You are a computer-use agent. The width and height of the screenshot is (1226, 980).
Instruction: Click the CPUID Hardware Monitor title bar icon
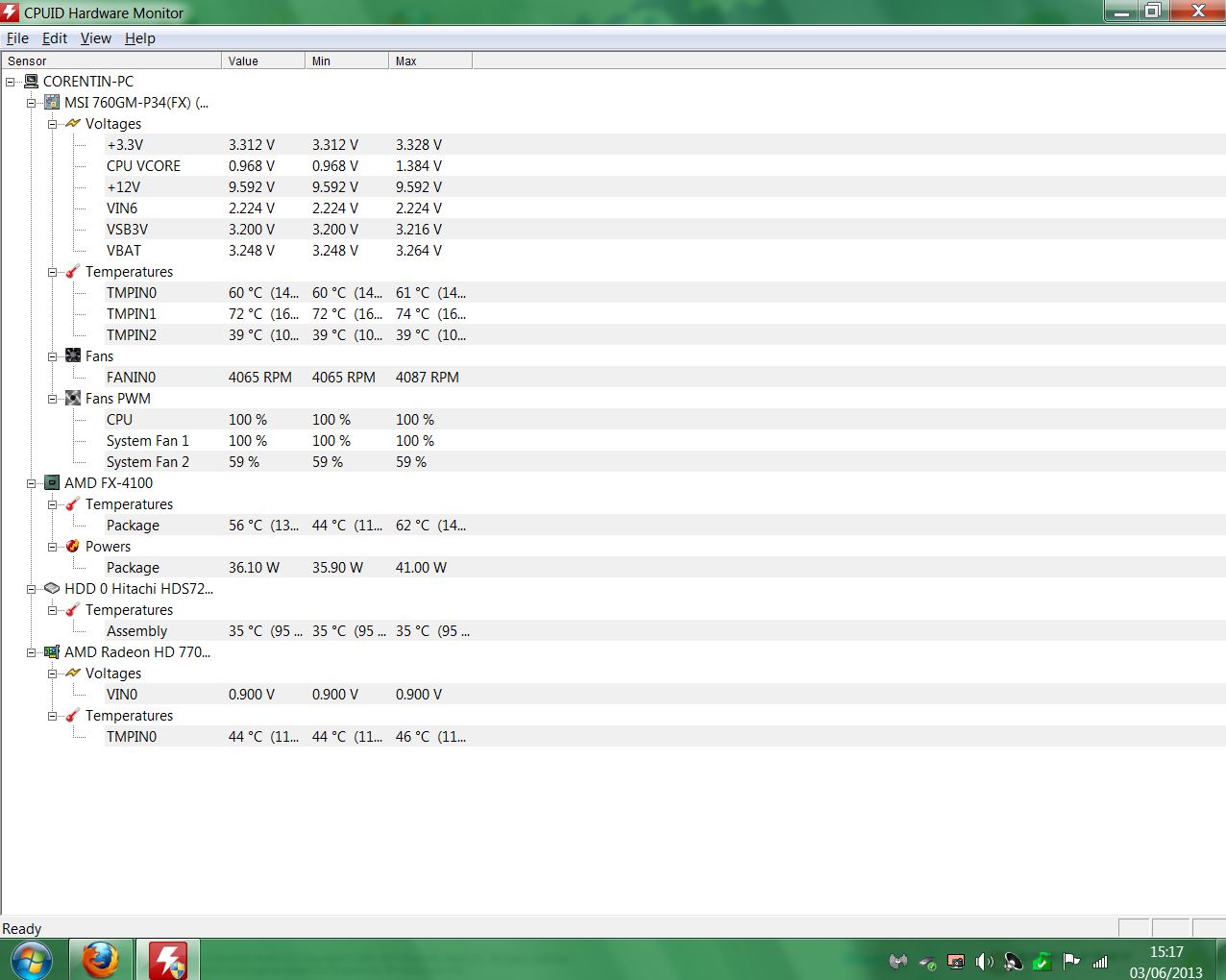11,12
